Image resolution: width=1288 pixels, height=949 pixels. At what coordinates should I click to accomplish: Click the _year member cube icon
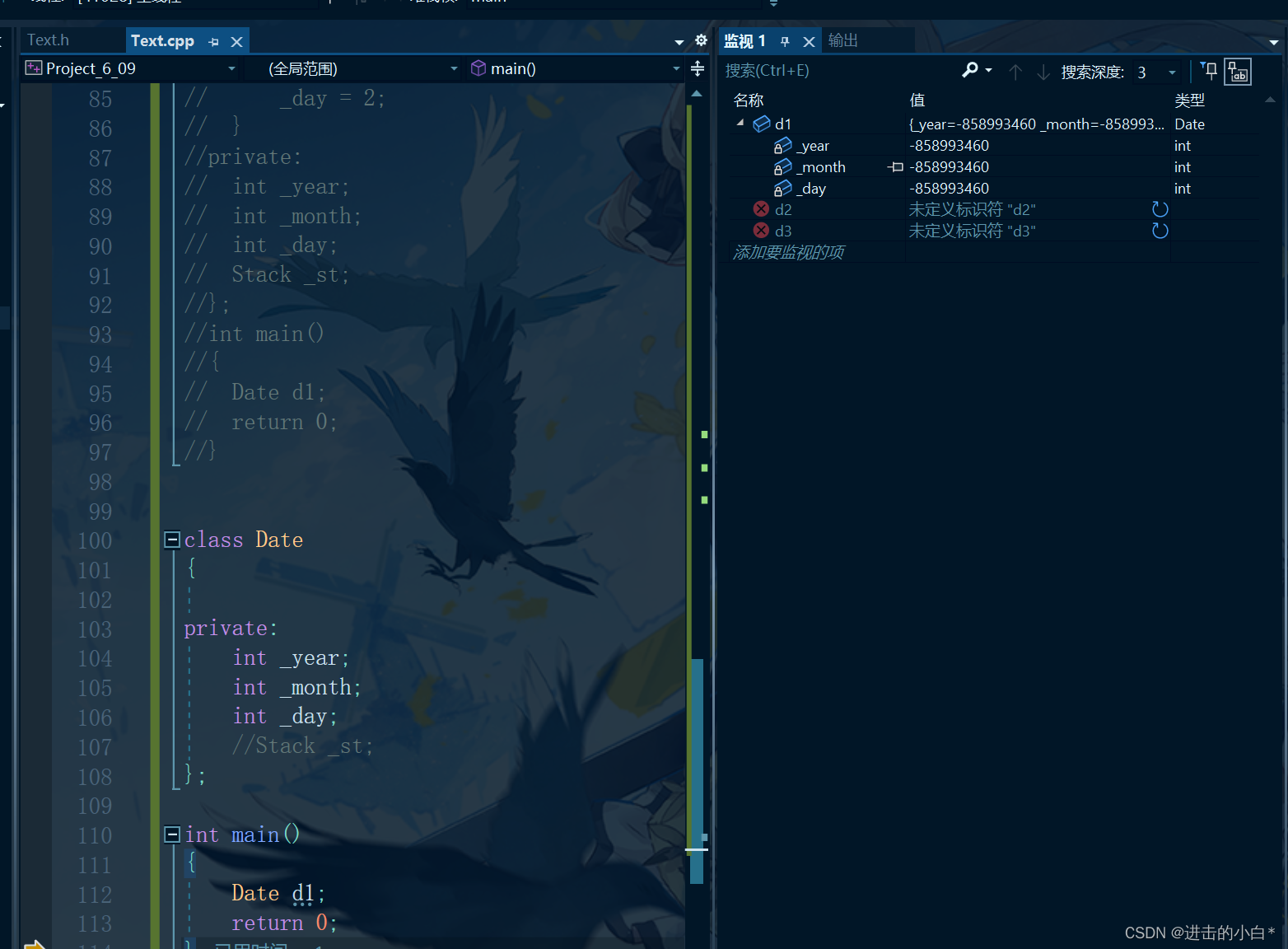click(782, 146)
